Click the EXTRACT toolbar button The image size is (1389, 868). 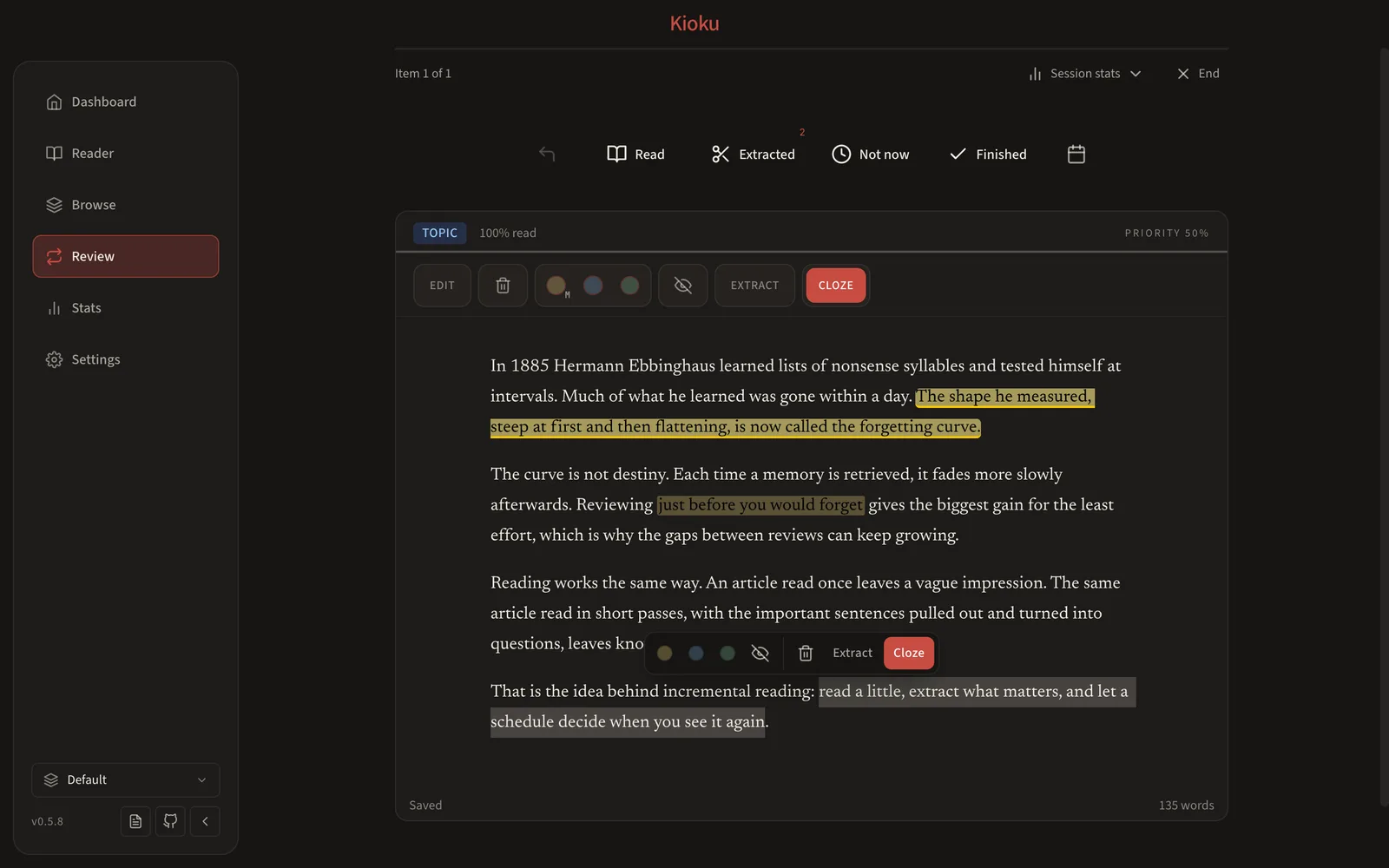tap(754, 286)
